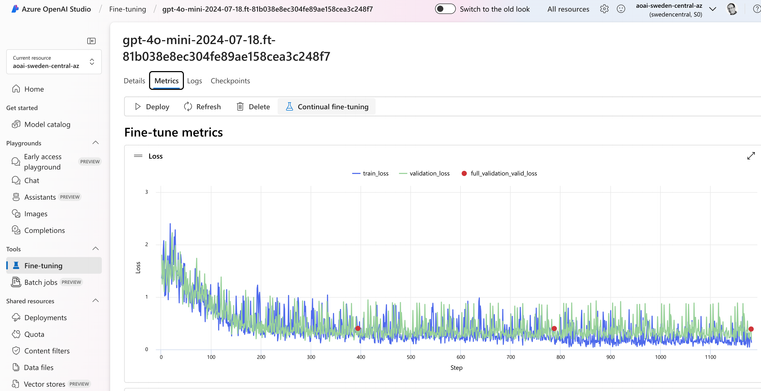Image resolution: width=761 pixels, height=391 pixels.
Task: Select Fine-tuning in the Tools section
Action: 54,266
